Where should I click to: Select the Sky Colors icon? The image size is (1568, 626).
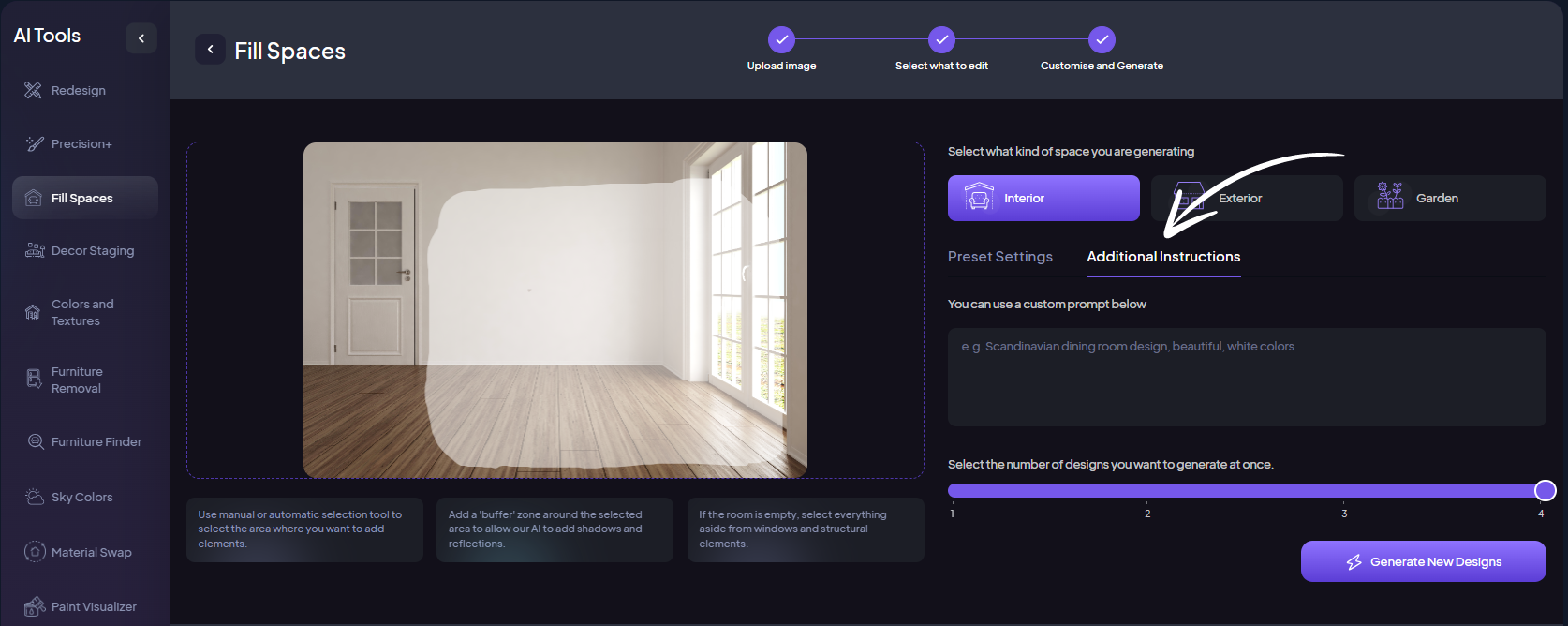click(x=35, y=497)
